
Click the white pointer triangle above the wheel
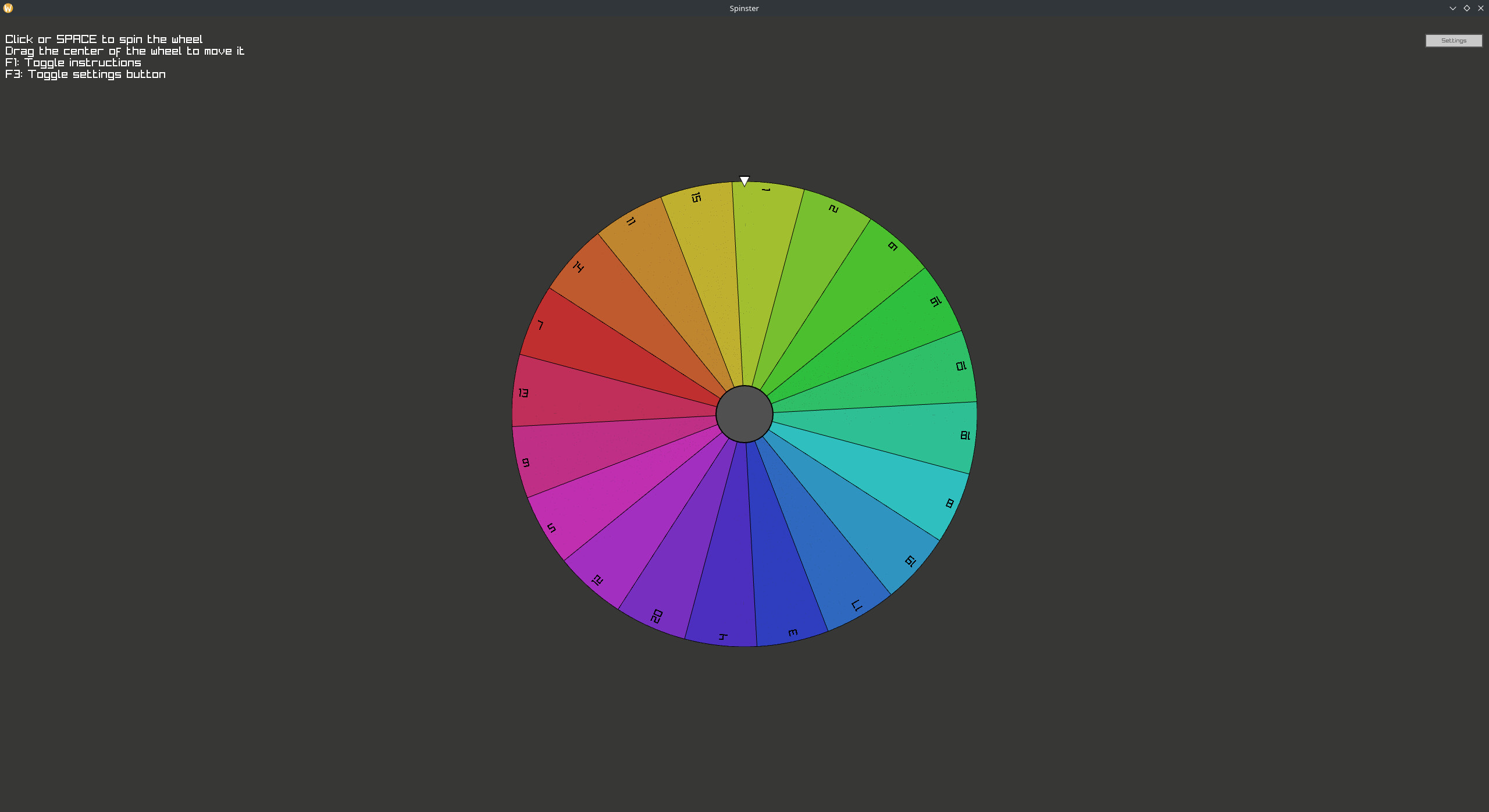click(x=744, y=181)
